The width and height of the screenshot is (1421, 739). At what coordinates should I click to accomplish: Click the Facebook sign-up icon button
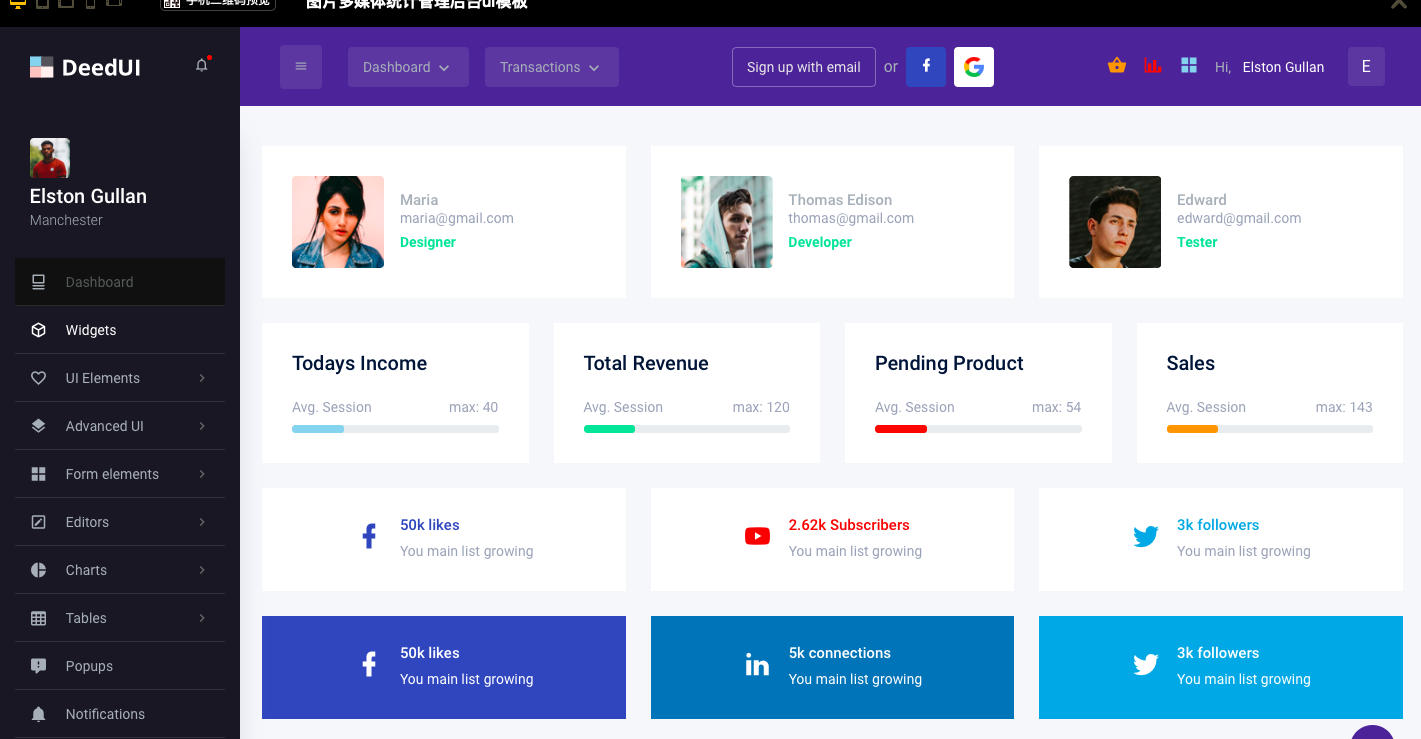(x=926, y=67)
